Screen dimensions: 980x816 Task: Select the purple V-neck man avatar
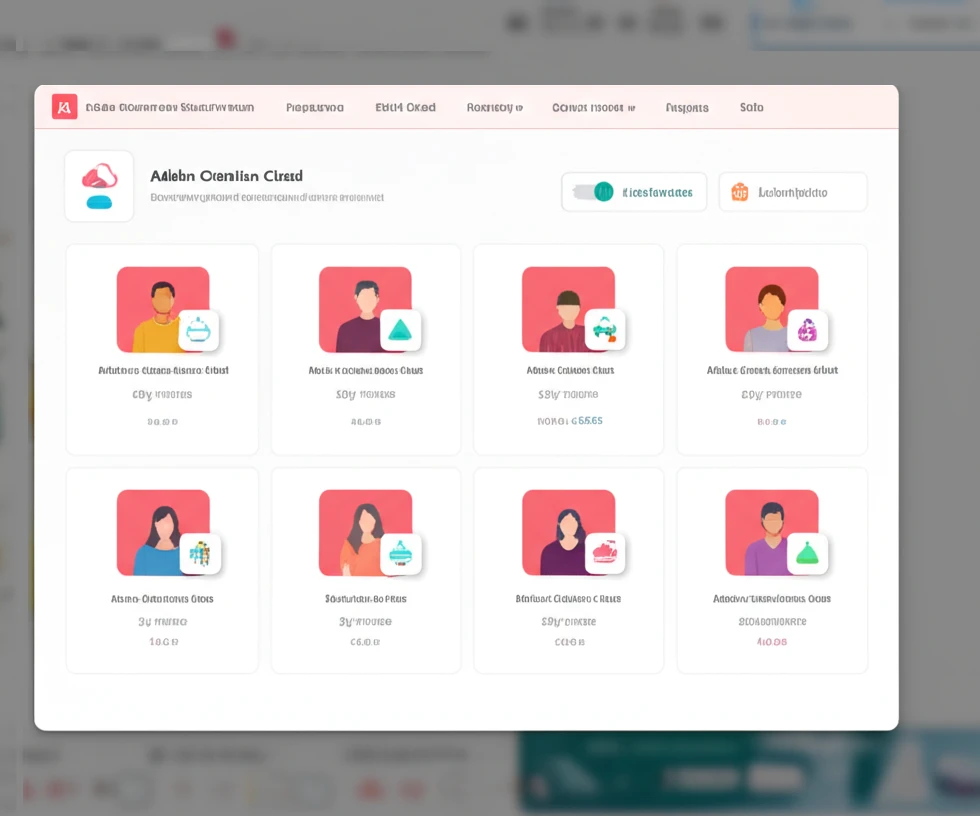point(771,532)
